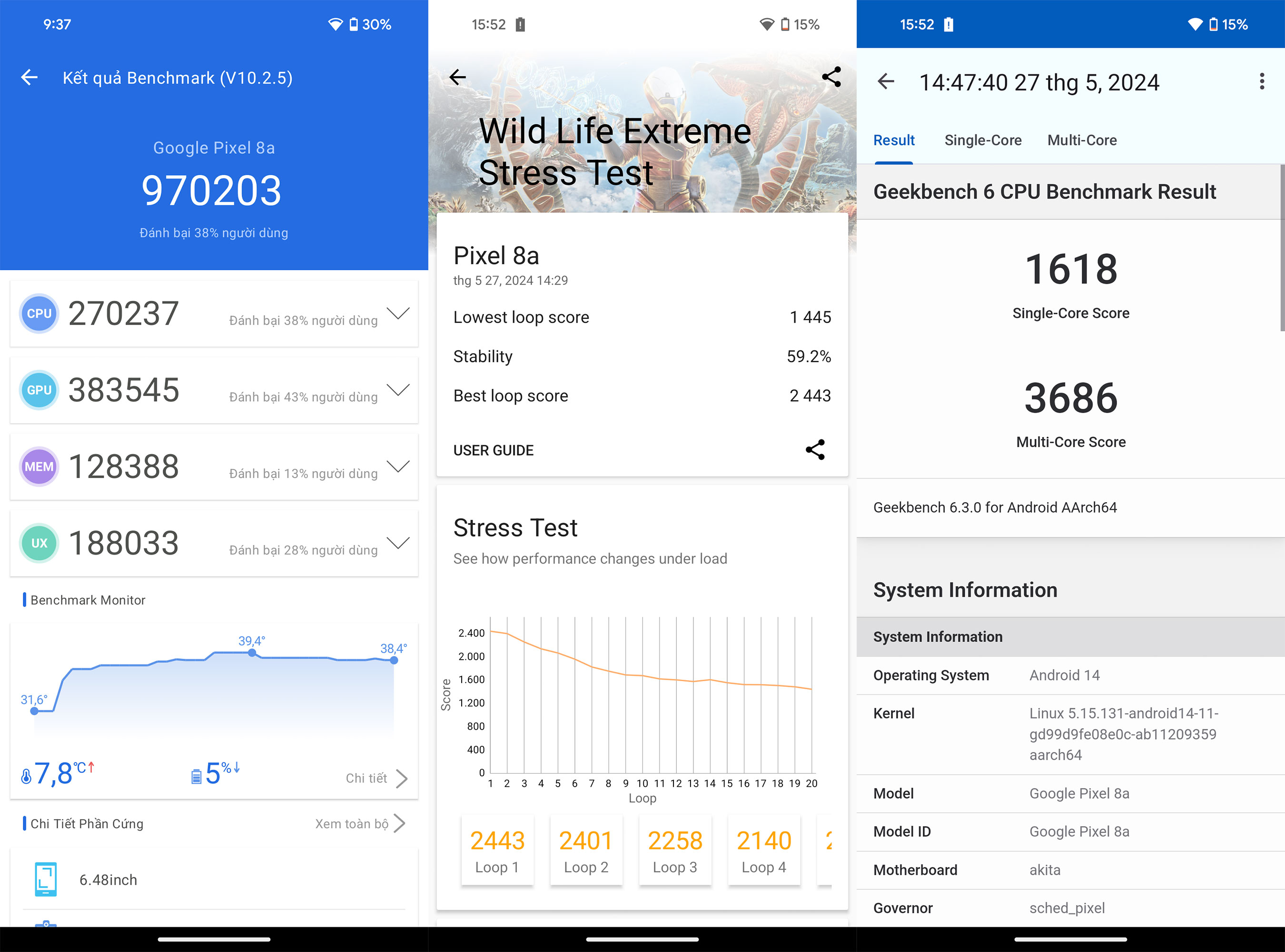The image size is (1285, 952).
Task: Tap the Best loop score row
Action: 642,396
